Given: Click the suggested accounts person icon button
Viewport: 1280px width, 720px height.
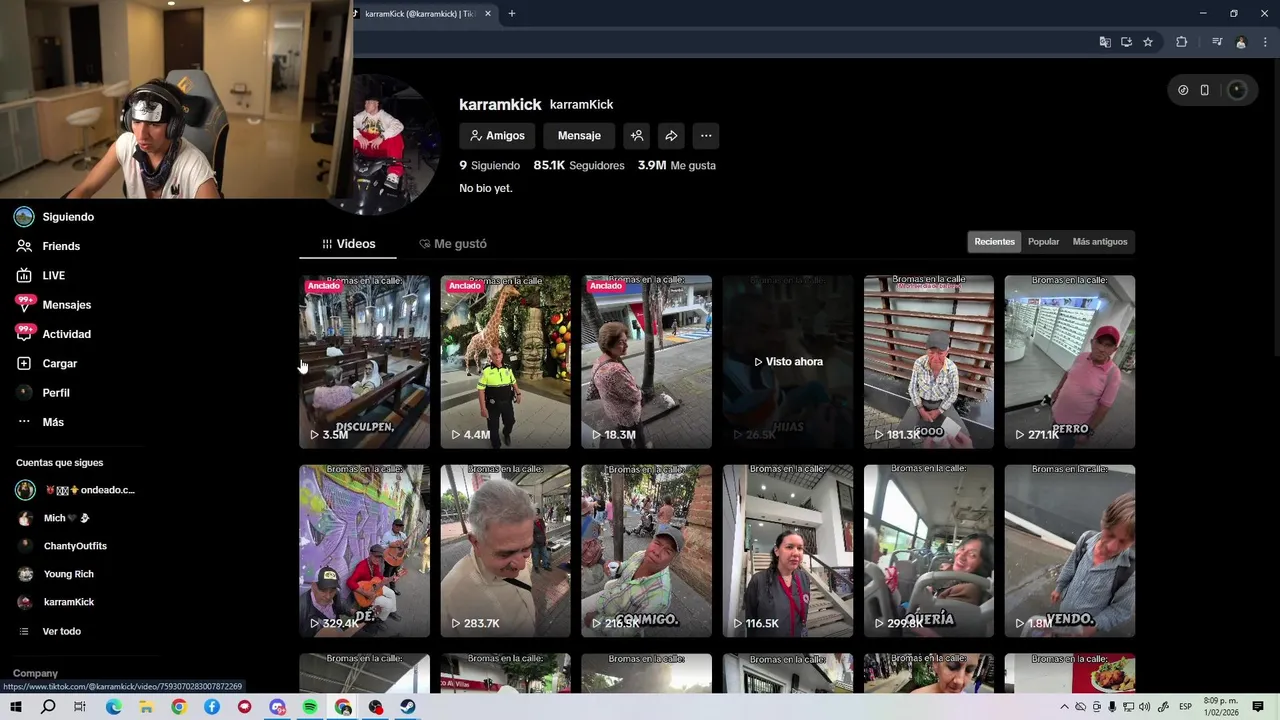Looking at the screenshot, I should tap(637, 136).
